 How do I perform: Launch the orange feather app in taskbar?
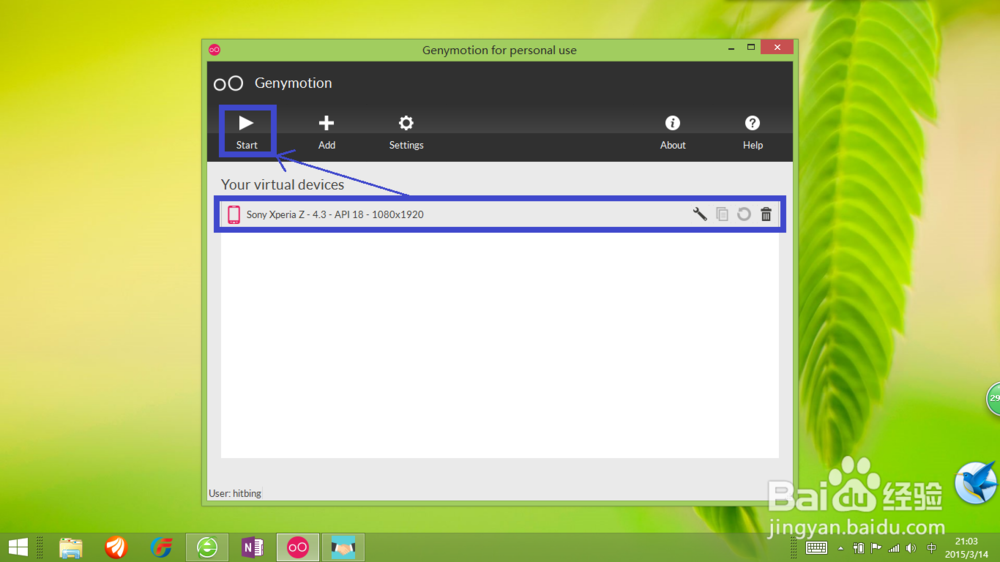(x=116, y=547)
